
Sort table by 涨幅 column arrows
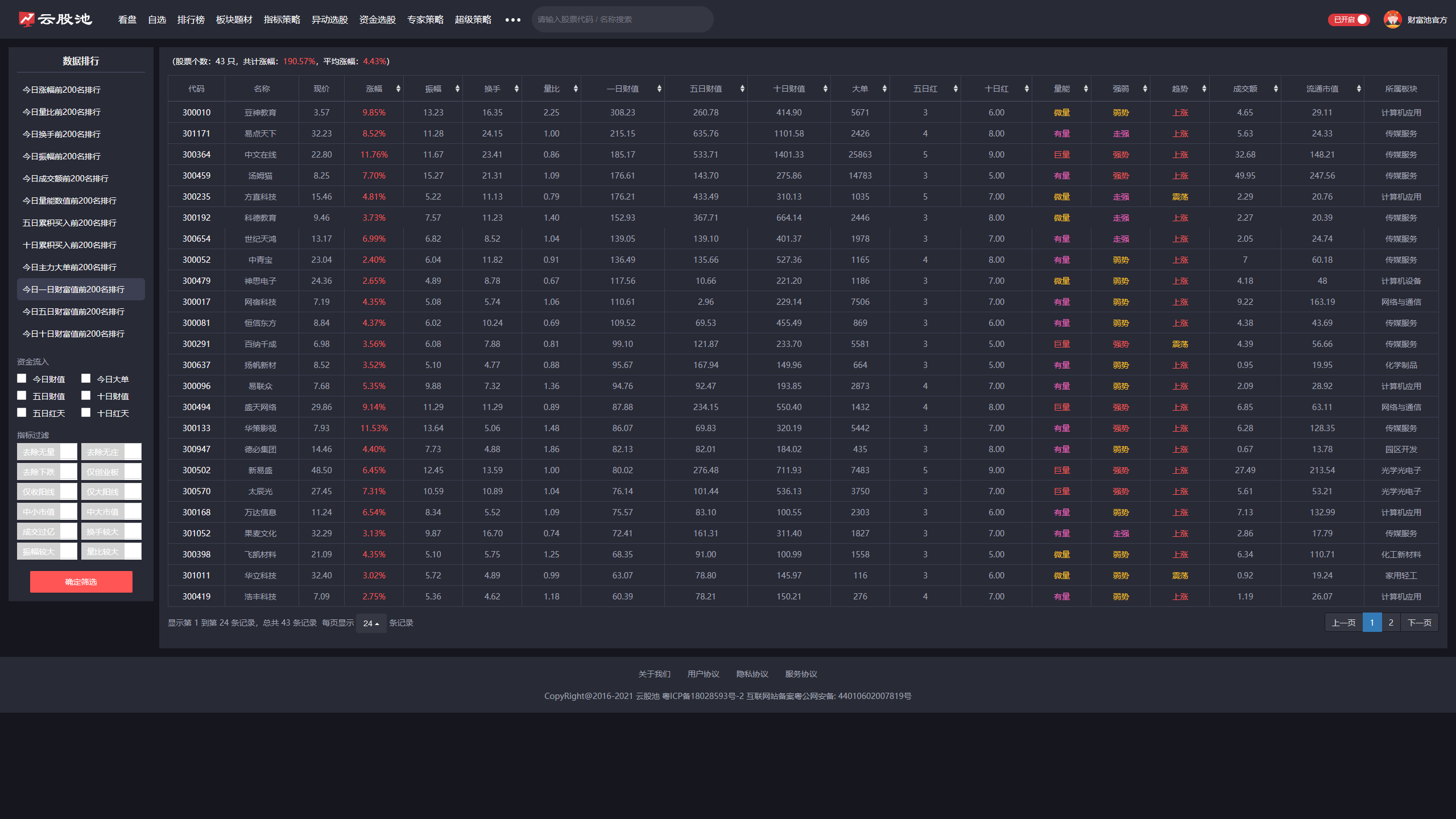point(398,89)
